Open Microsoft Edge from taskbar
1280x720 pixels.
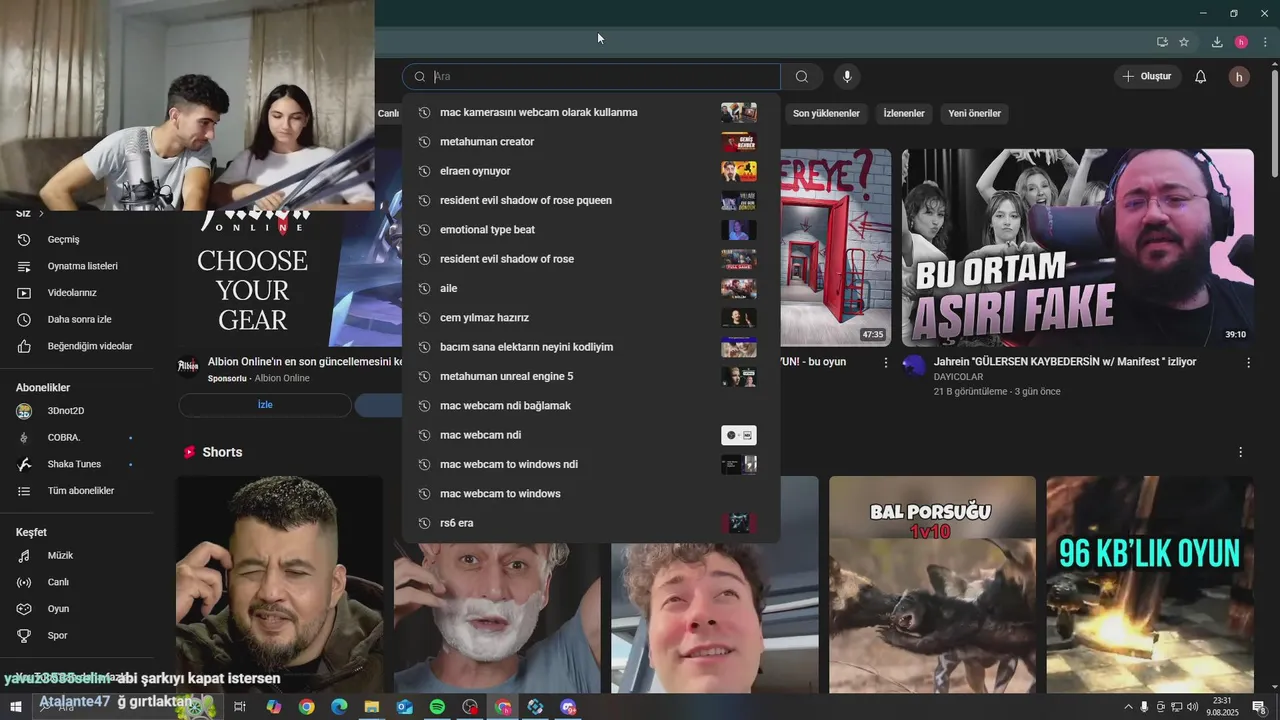(339, 707)
